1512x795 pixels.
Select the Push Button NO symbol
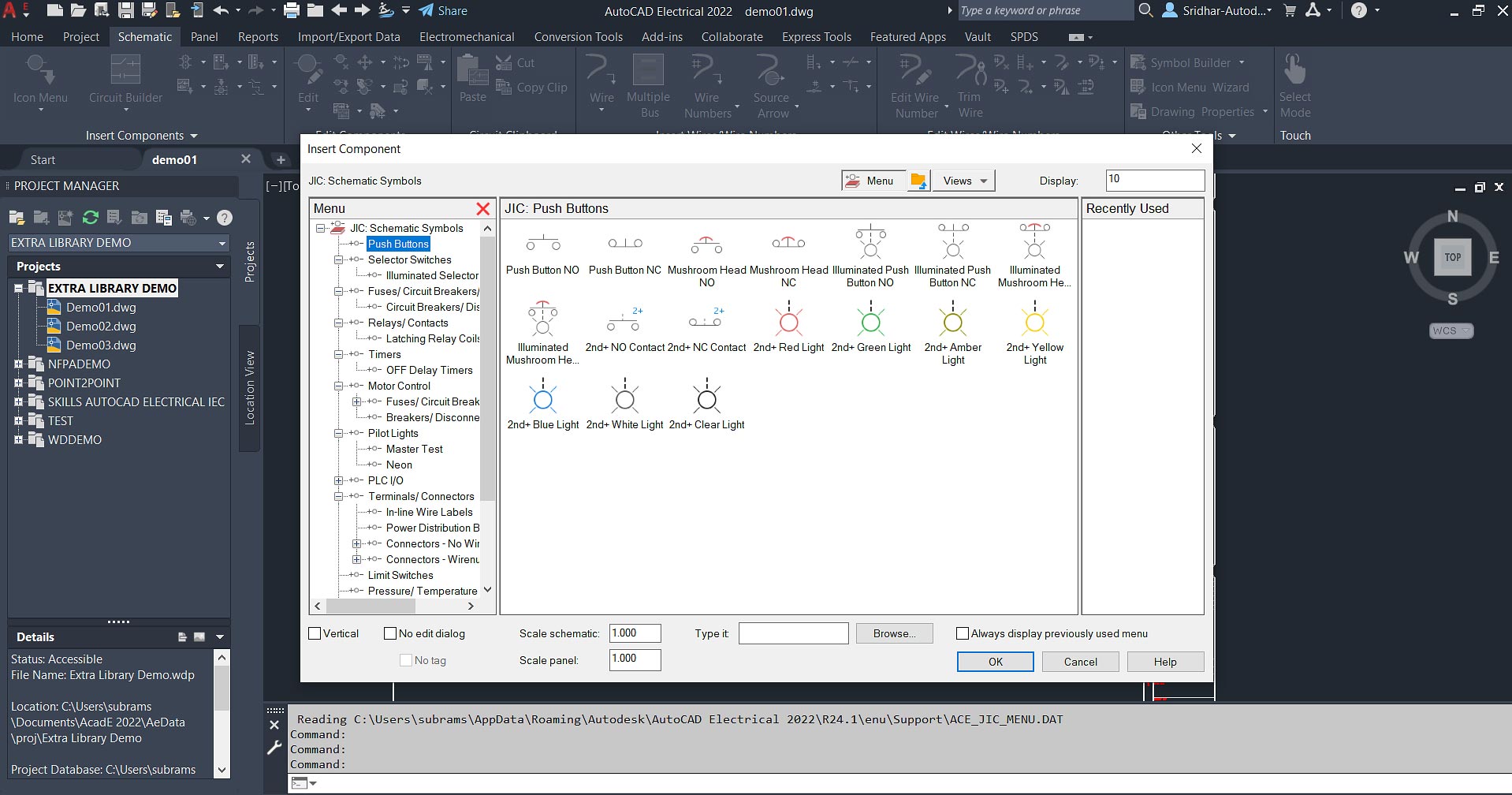[542, 244]
